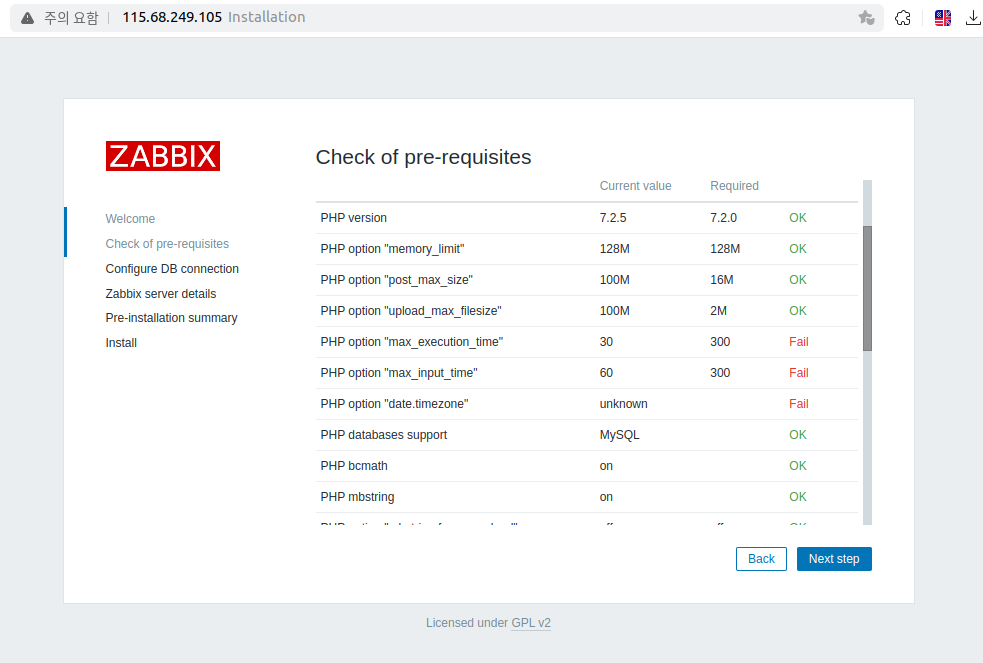The image size is (983, 663).
Task: Click the Current value column header
Action: pyautogui.click(x=636, y=185)
